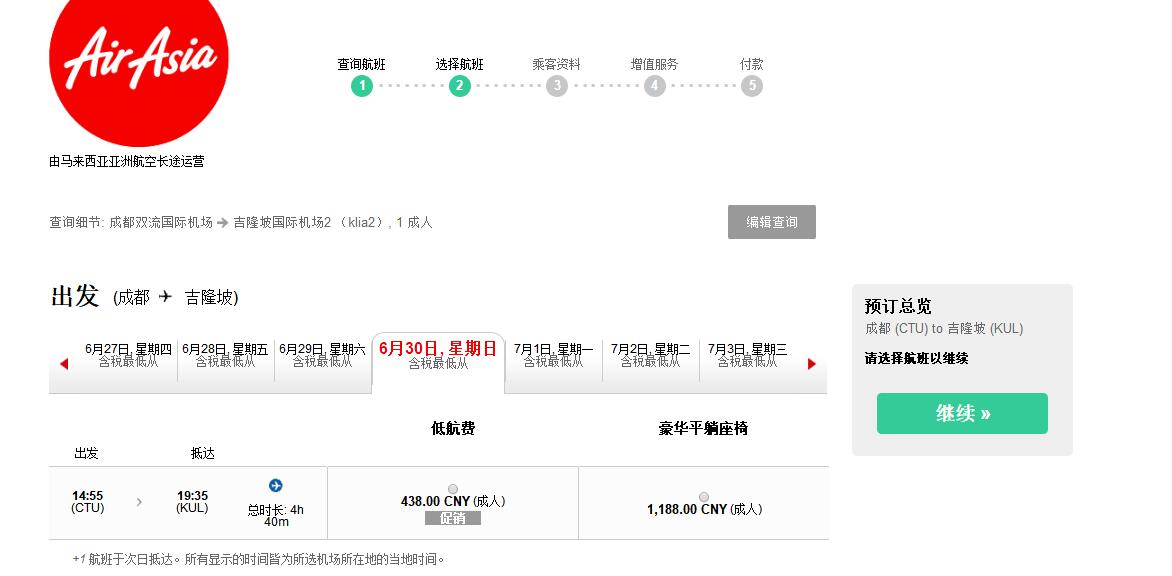
Task: Show earlier dates with left red arrow
Action: point(64,364)
